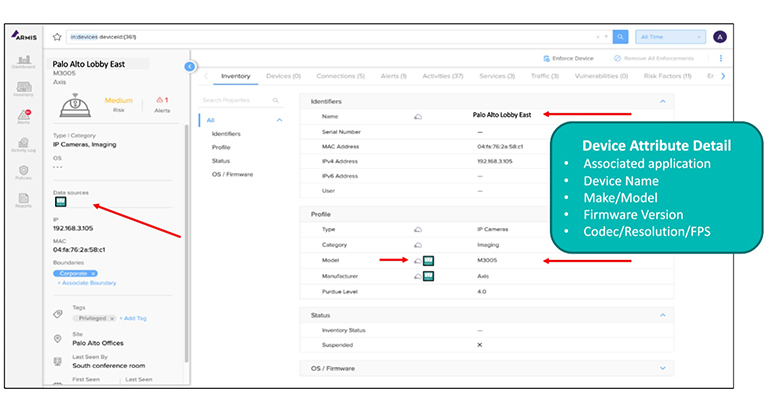Click the cloud icon in Name row
The image size is (769, 413).
(x=418, y=117)
